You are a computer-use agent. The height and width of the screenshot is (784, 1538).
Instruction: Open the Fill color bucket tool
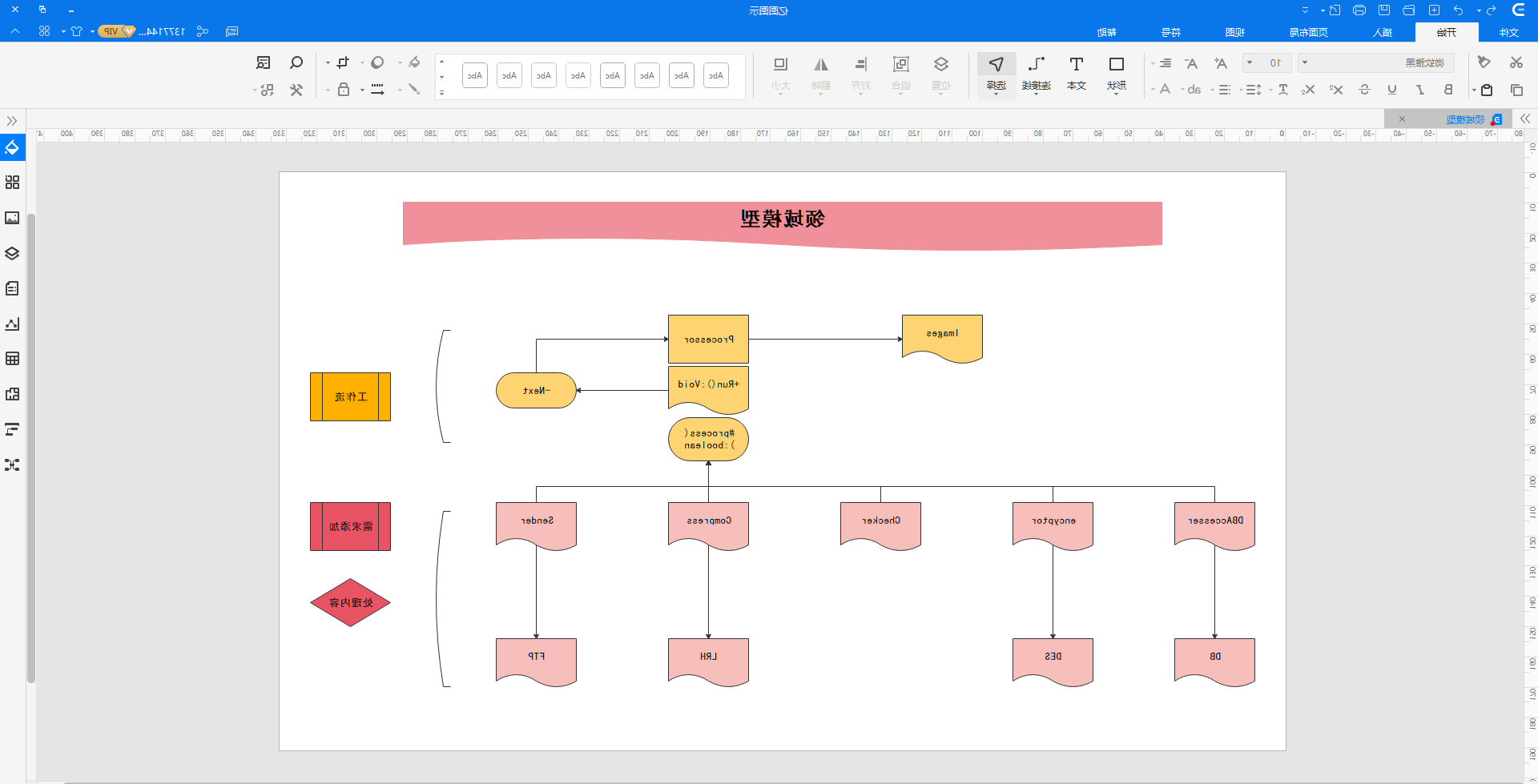coord(414,62)
